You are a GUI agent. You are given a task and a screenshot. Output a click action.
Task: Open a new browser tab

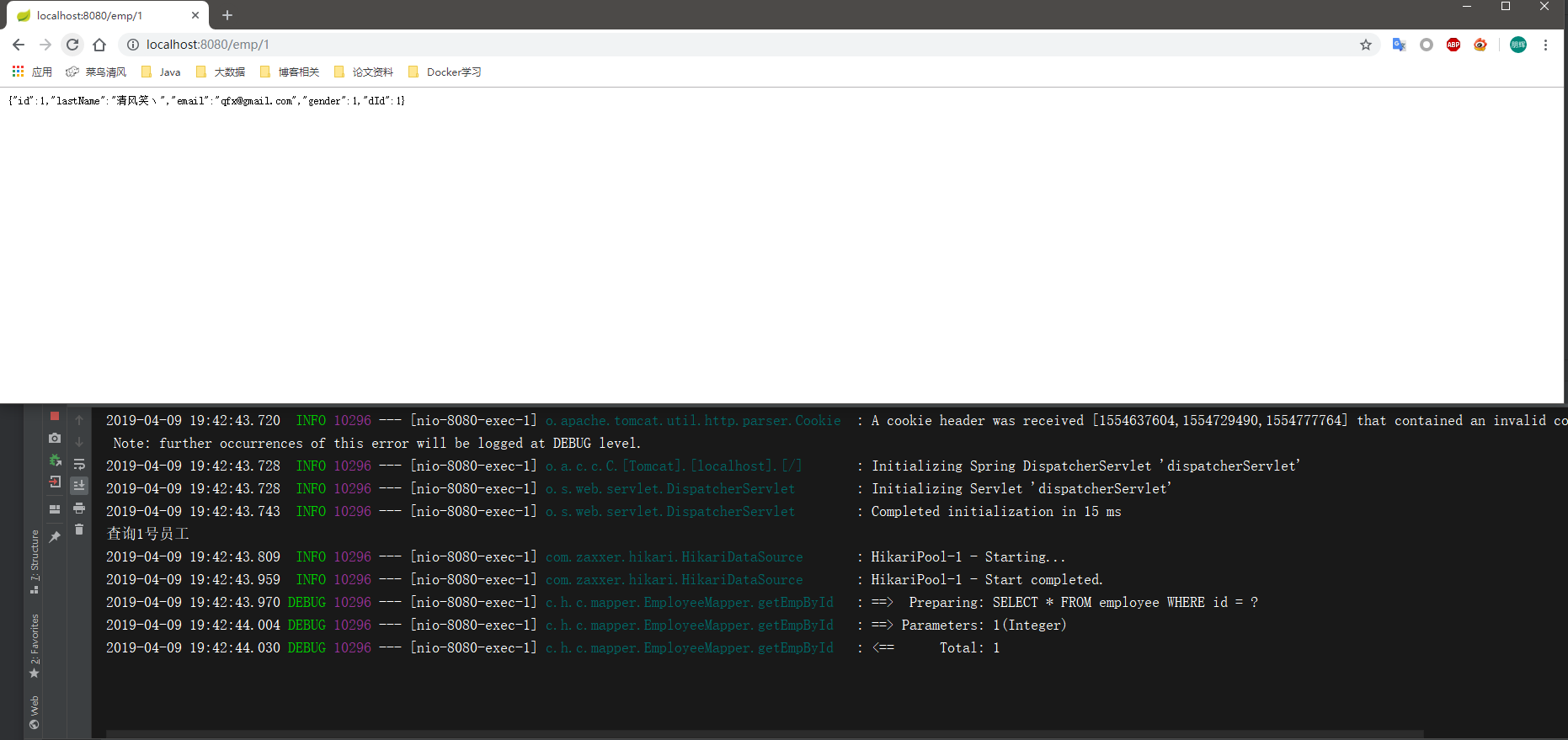click(x=227, y=15)
